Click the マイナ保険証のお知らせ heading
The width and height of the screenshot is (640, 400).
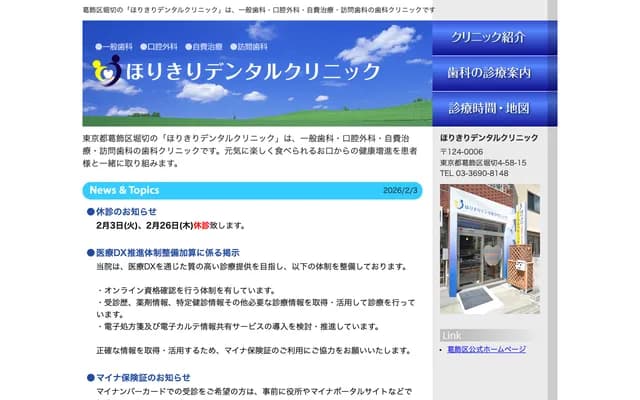143,377
